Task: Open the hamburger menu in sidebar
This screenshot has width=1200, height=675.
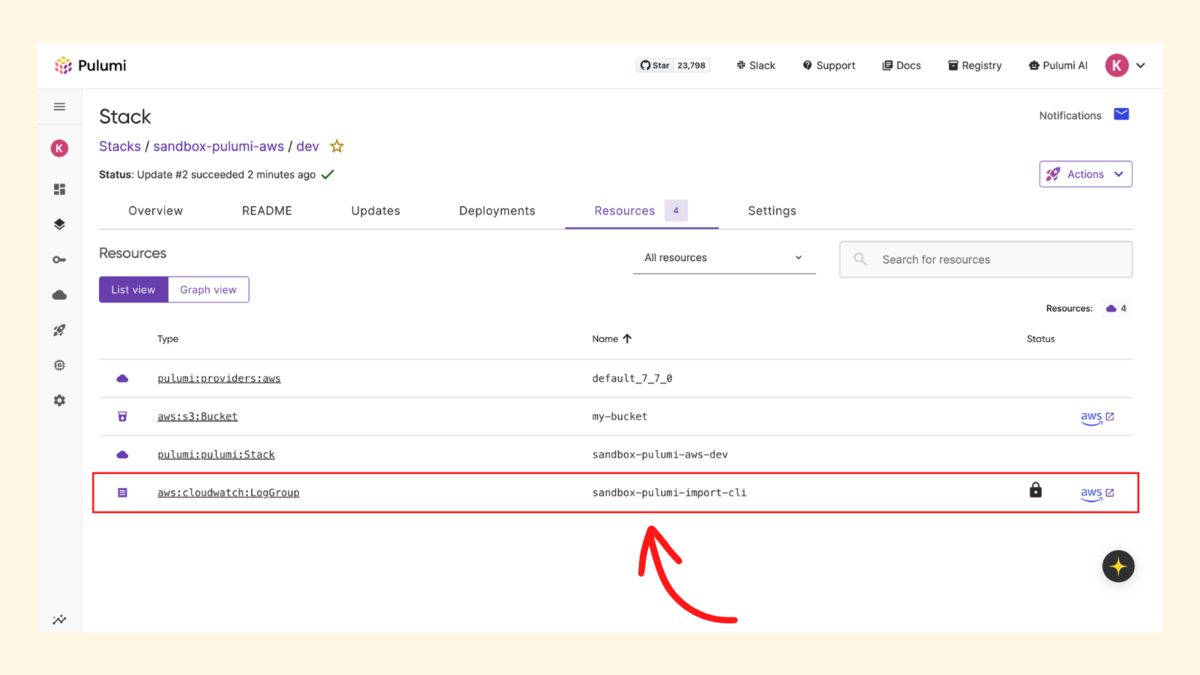Action: (x=60, y=107)
